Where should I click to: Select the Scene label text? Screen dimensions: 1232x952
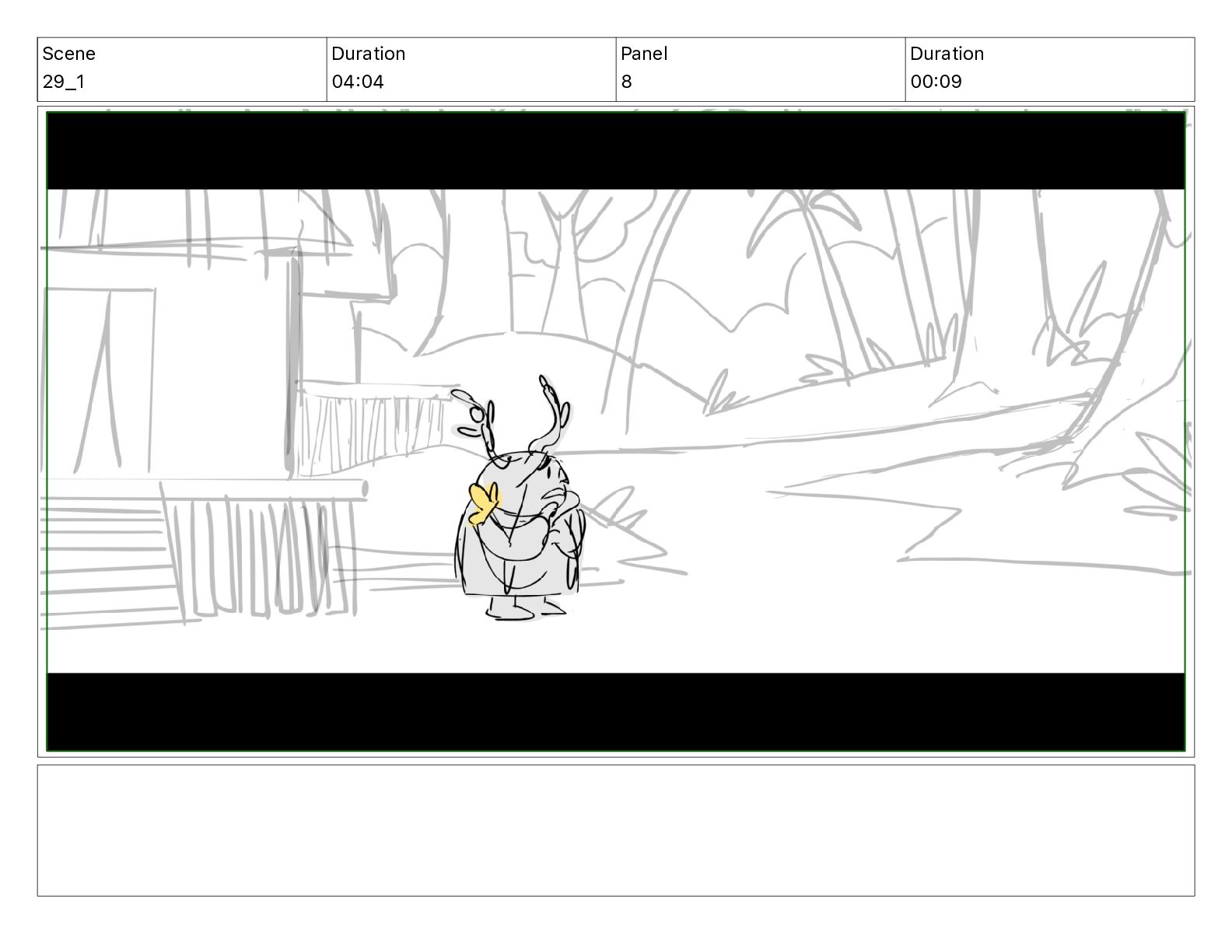pos(68,54)
